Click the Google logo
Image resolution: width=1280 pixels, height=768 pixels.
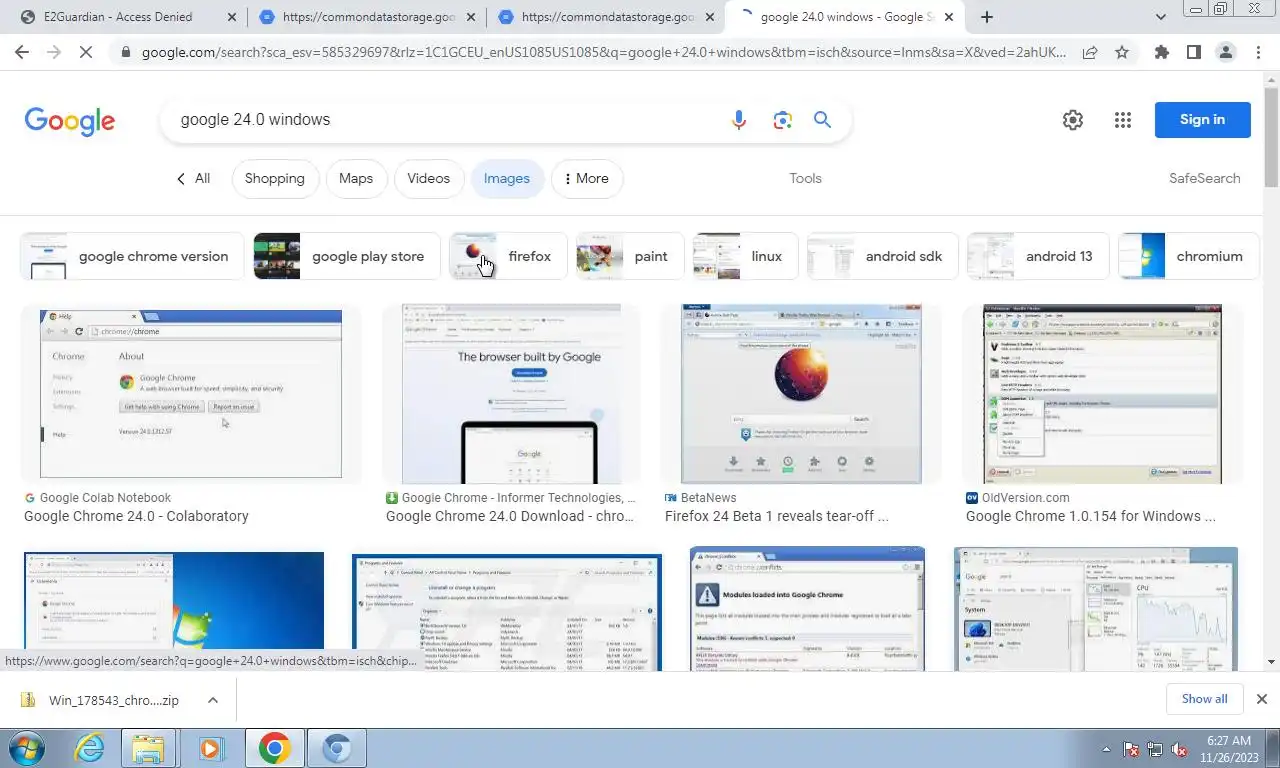coord(70,121)
